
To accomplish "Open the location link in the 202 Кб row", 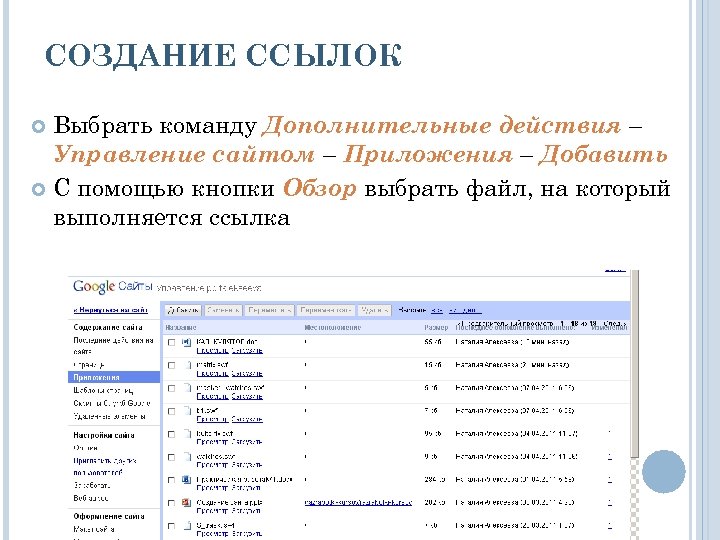I will (358, 502).
